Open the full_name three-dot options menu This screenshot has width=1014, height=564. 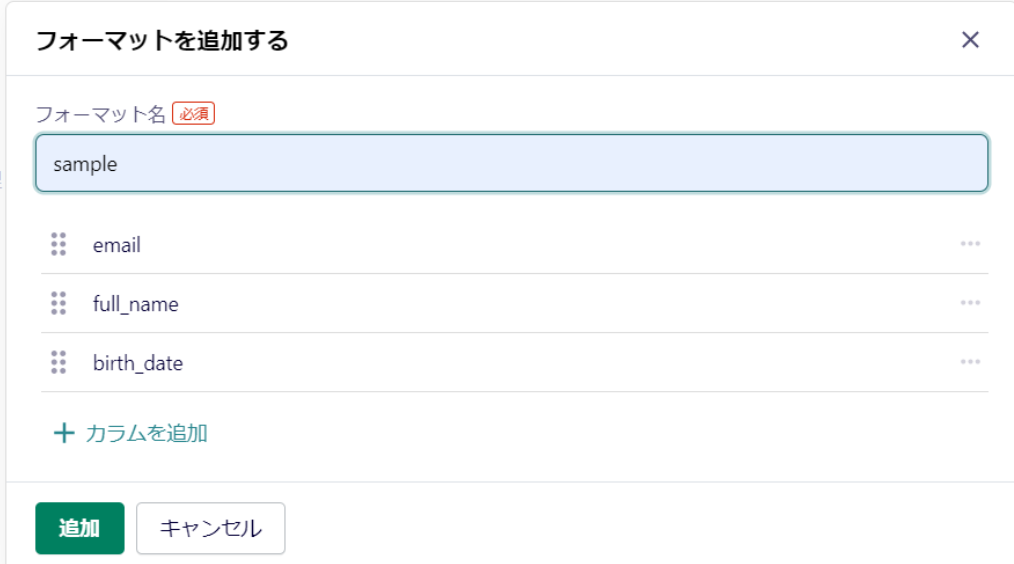(x=970, y=303)
